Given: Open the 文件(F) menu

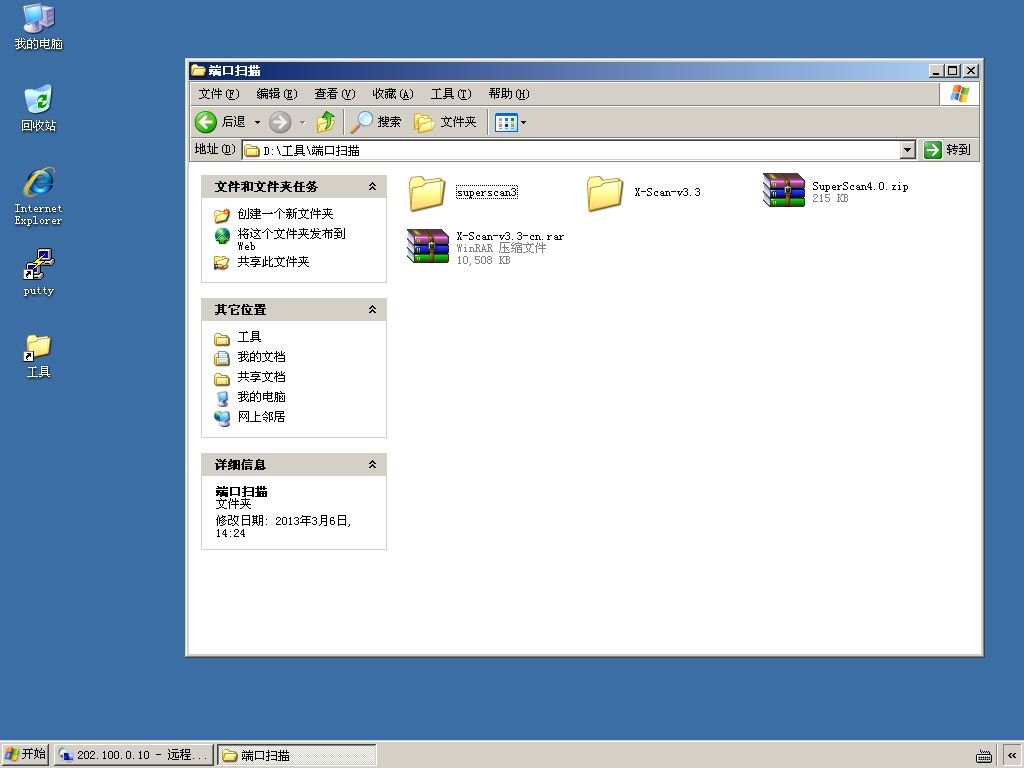Looking at the screenshot, I should pyautogui.click(x=219, y=94).
